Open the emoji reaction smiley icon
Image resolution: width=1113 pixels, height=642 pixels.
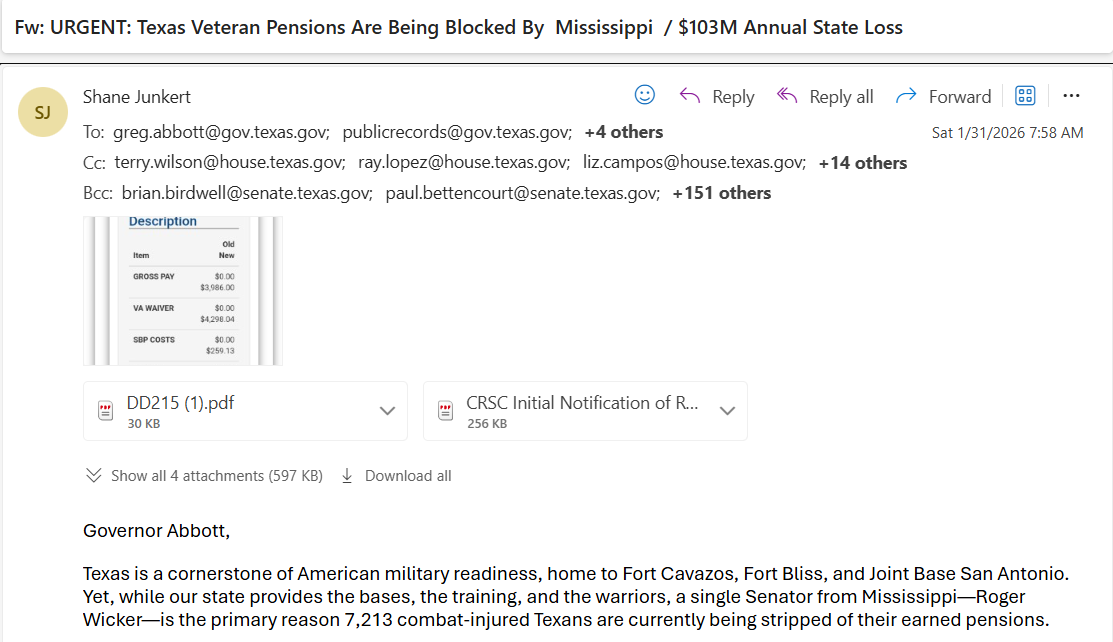click(x=645, y=95)
